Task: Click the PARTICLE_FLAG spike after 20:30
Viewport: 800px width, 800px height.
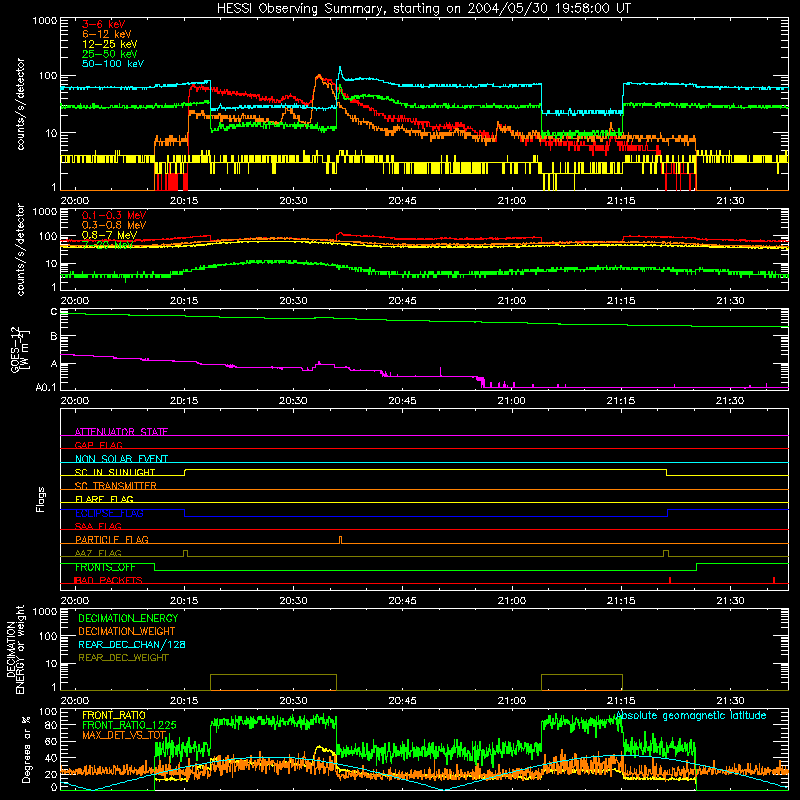Action: 340,540
